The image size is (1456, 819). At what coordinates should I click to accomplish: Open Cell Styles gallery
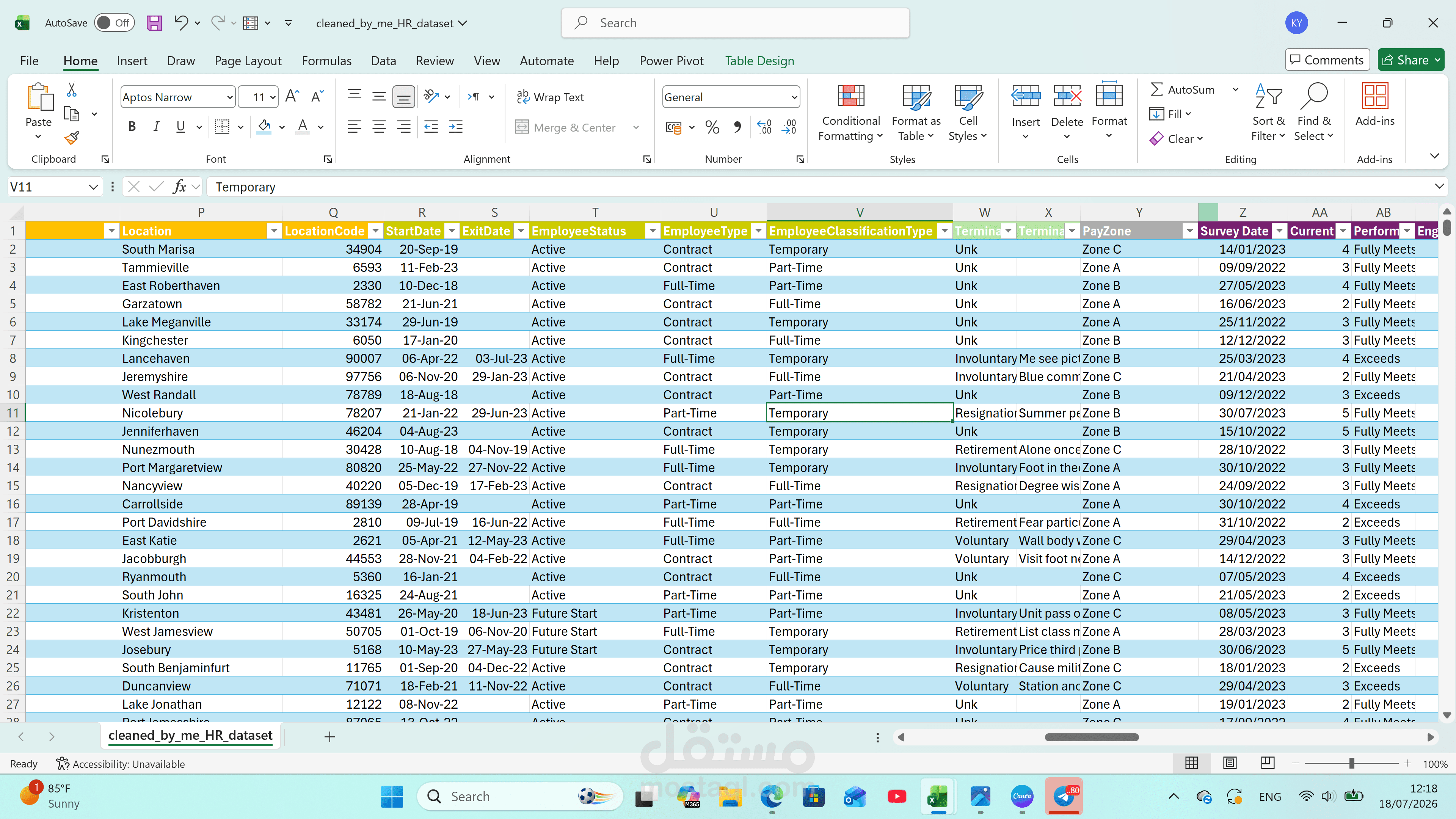pos(968,113)
